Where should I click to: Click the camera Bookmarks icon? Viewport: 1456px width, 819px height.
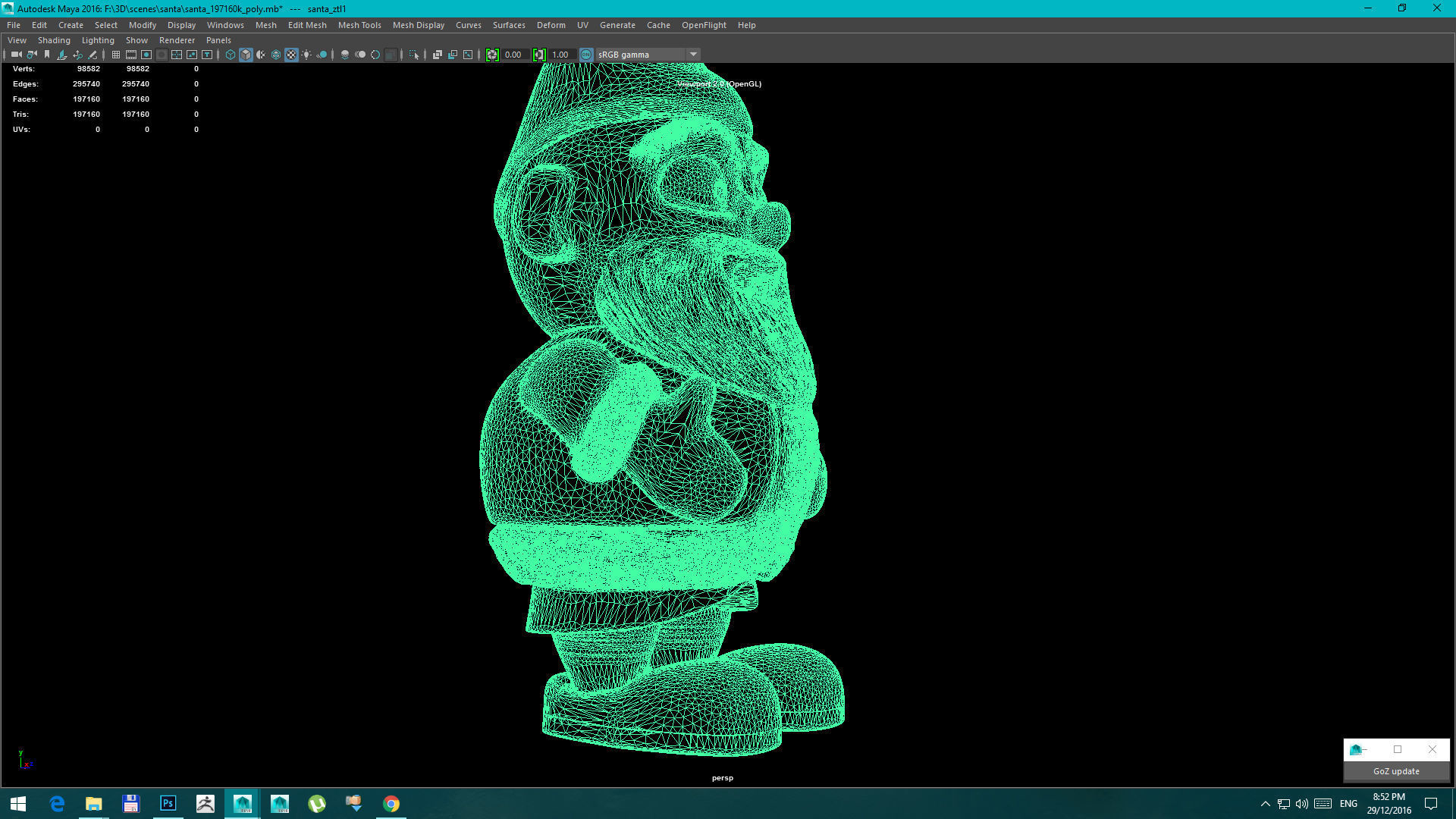click(47, 55)
